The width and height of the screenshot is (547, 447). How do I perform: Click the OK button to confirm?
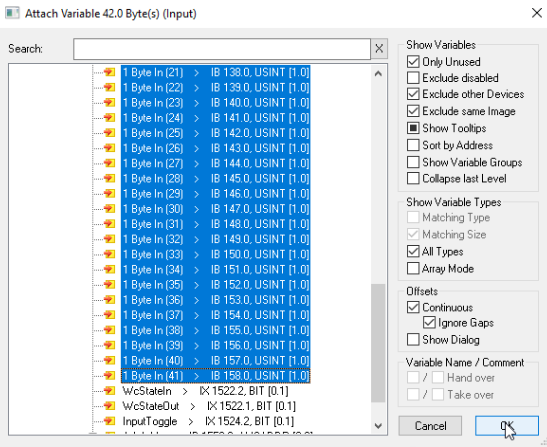[x=507, y=426]
